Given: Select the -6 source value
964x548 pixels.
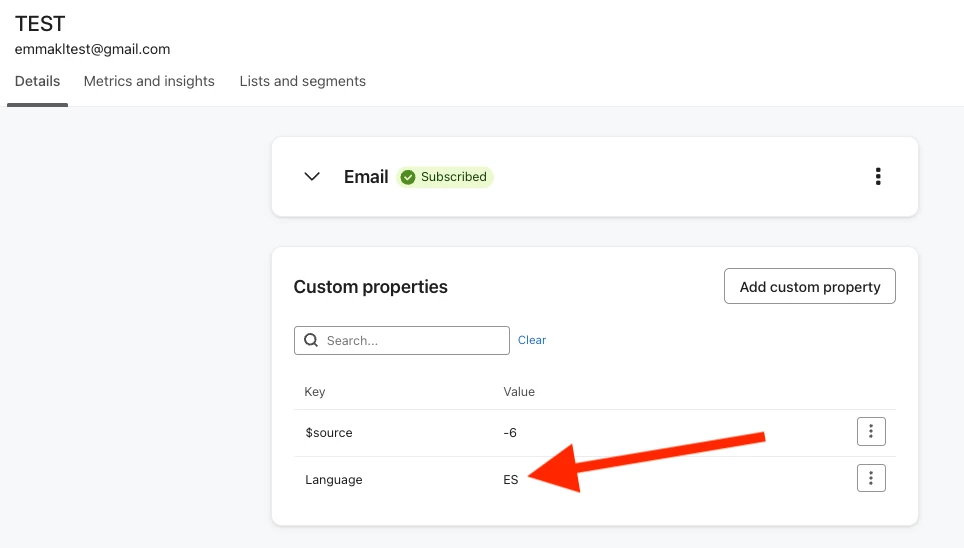Looking at the screenshot, I should coord(510,432).
